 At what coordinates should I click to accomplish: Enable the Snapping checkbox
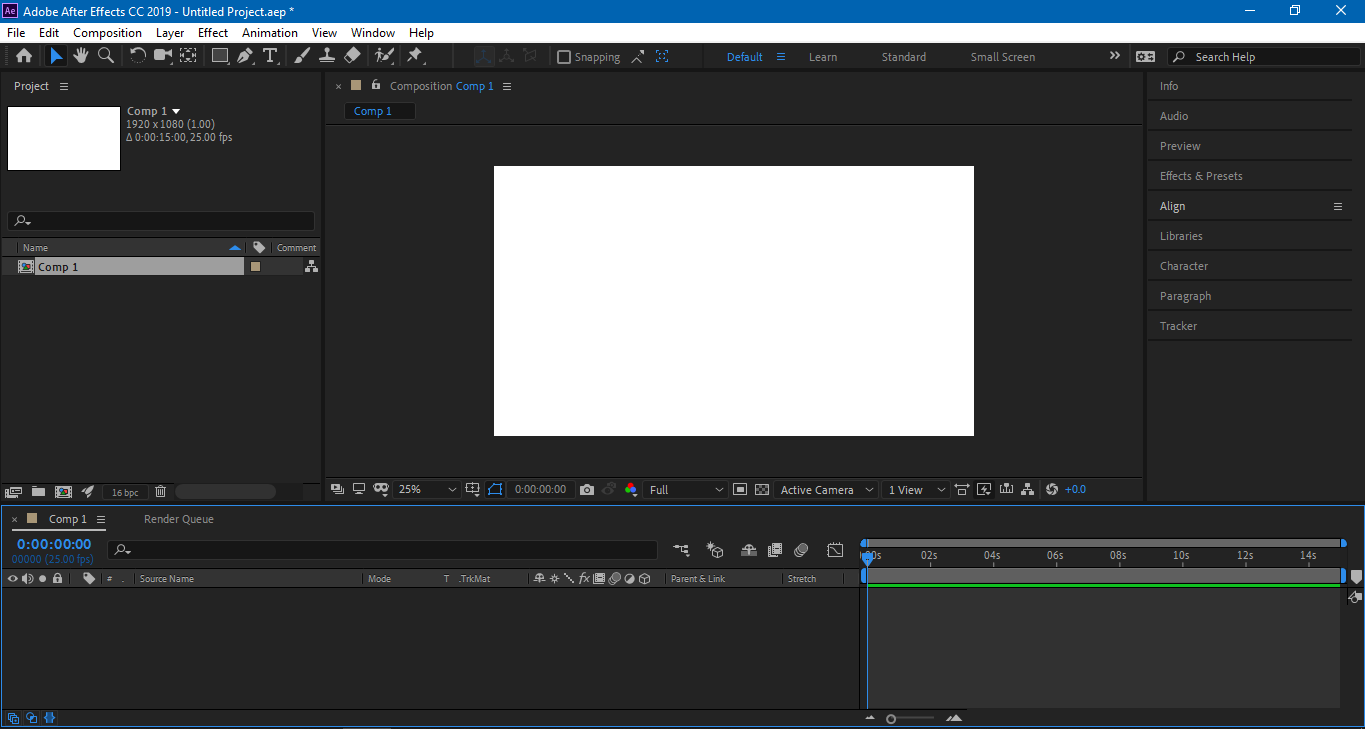pos(564,57)
